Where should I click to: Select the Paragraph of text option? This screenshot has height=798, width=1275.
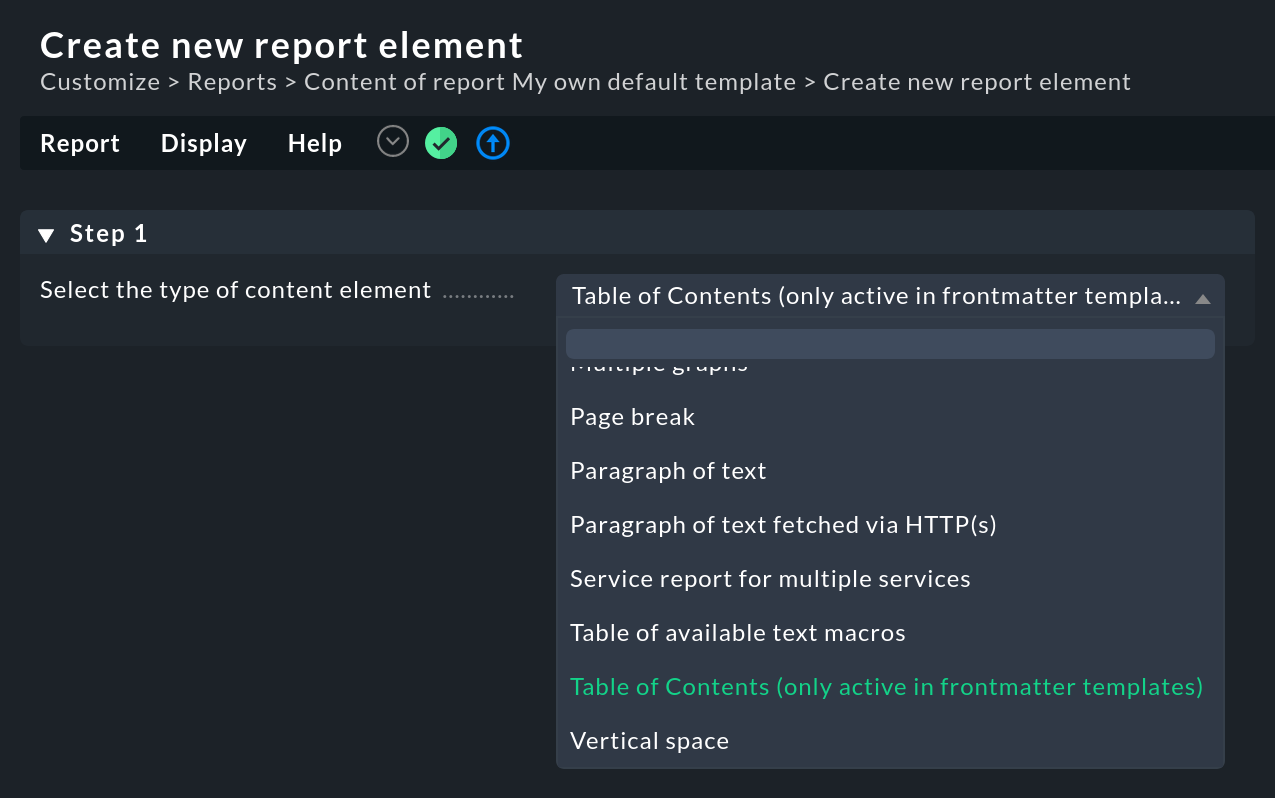tap(668, 471)
